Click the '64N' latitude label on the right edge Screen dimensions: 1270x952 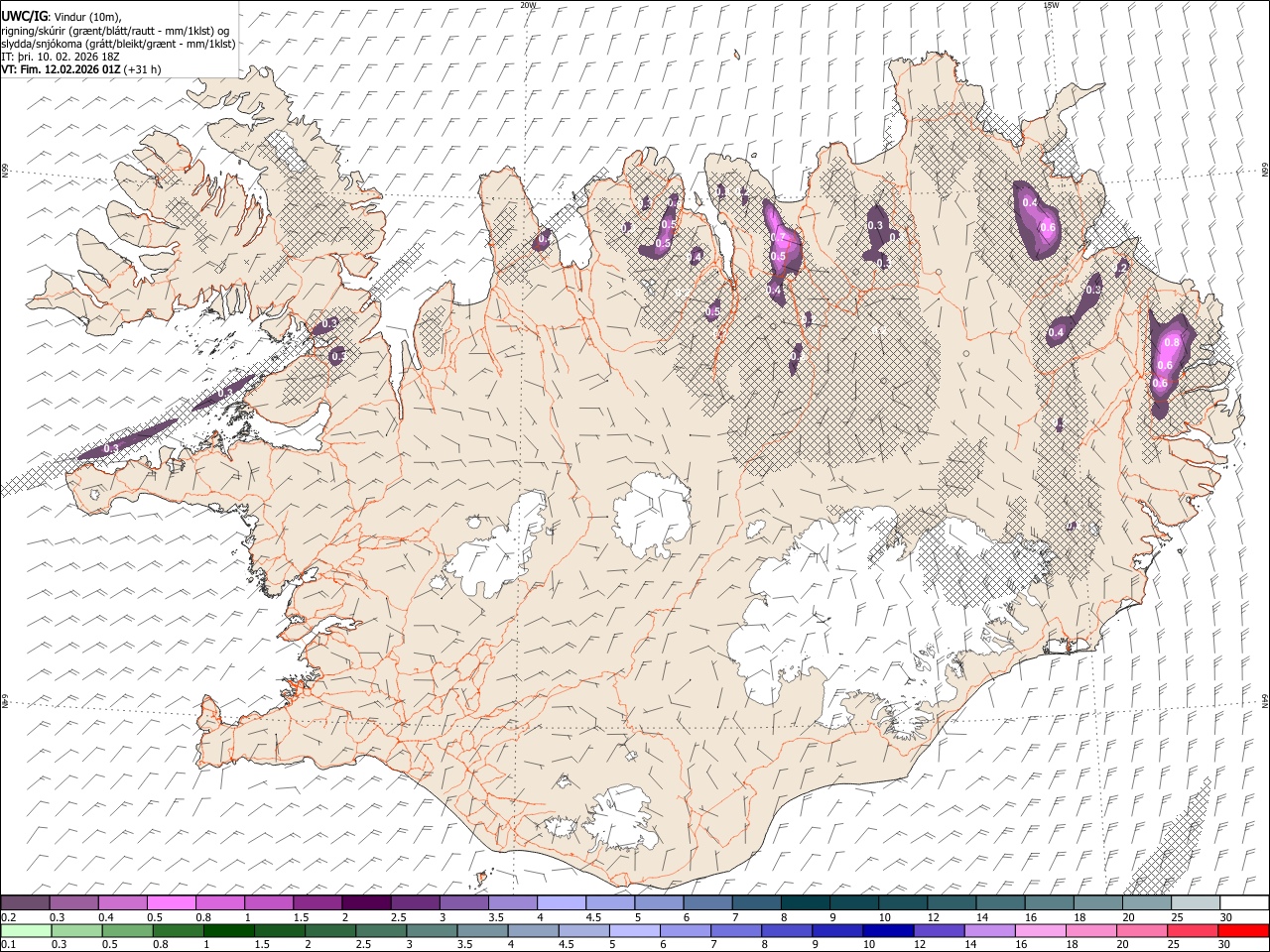pyautogui.click(x=1265, y=701)
